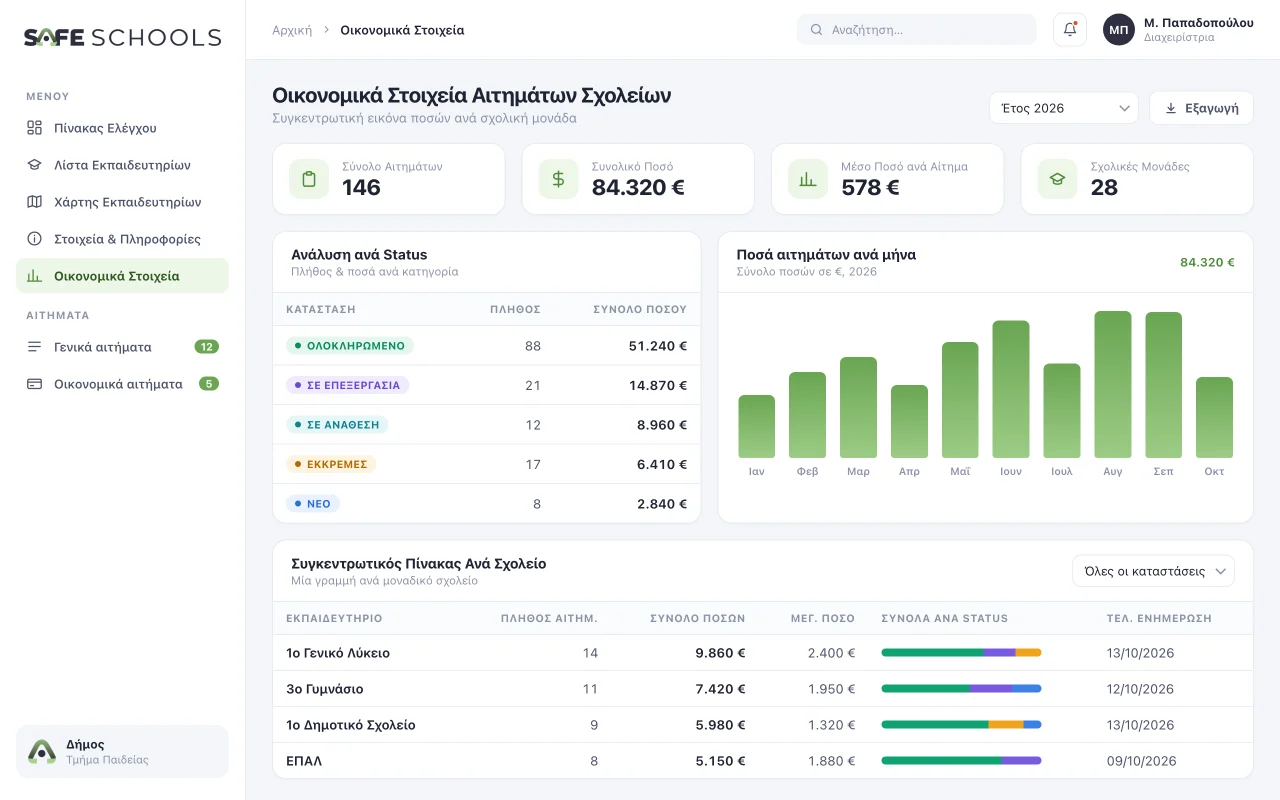Click the Safe Schools logo

pyautogui.click(x=122, y=37)
